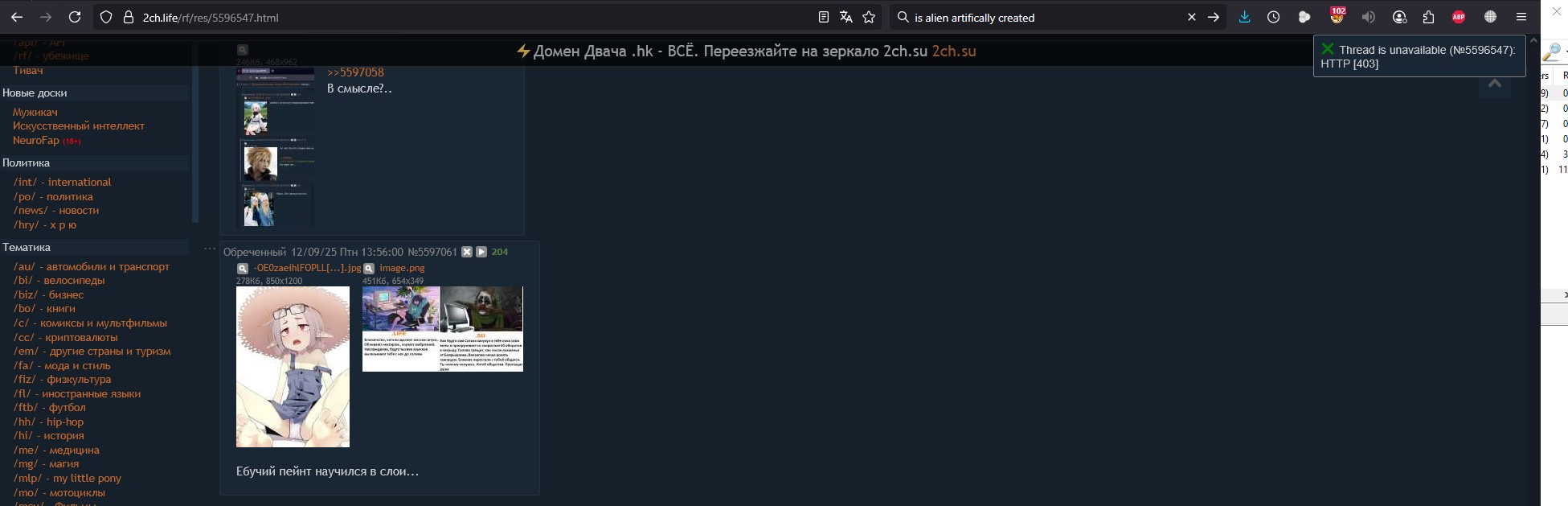Reload the page with the refresh icon
The width and height of the screenshot is (1568, 506).
point(75,17)
